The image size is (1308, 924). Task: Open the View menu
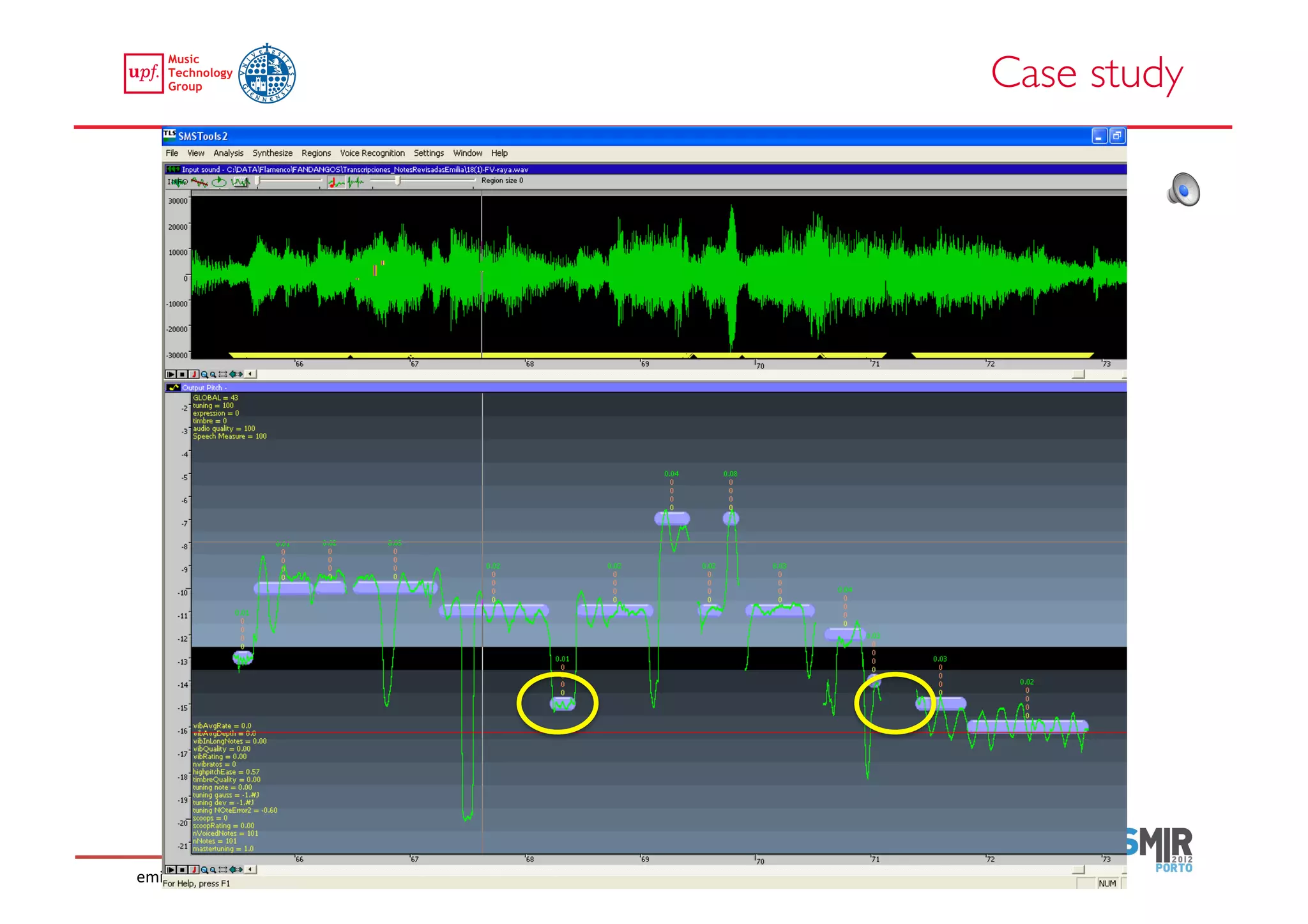[x=195, y=153]
